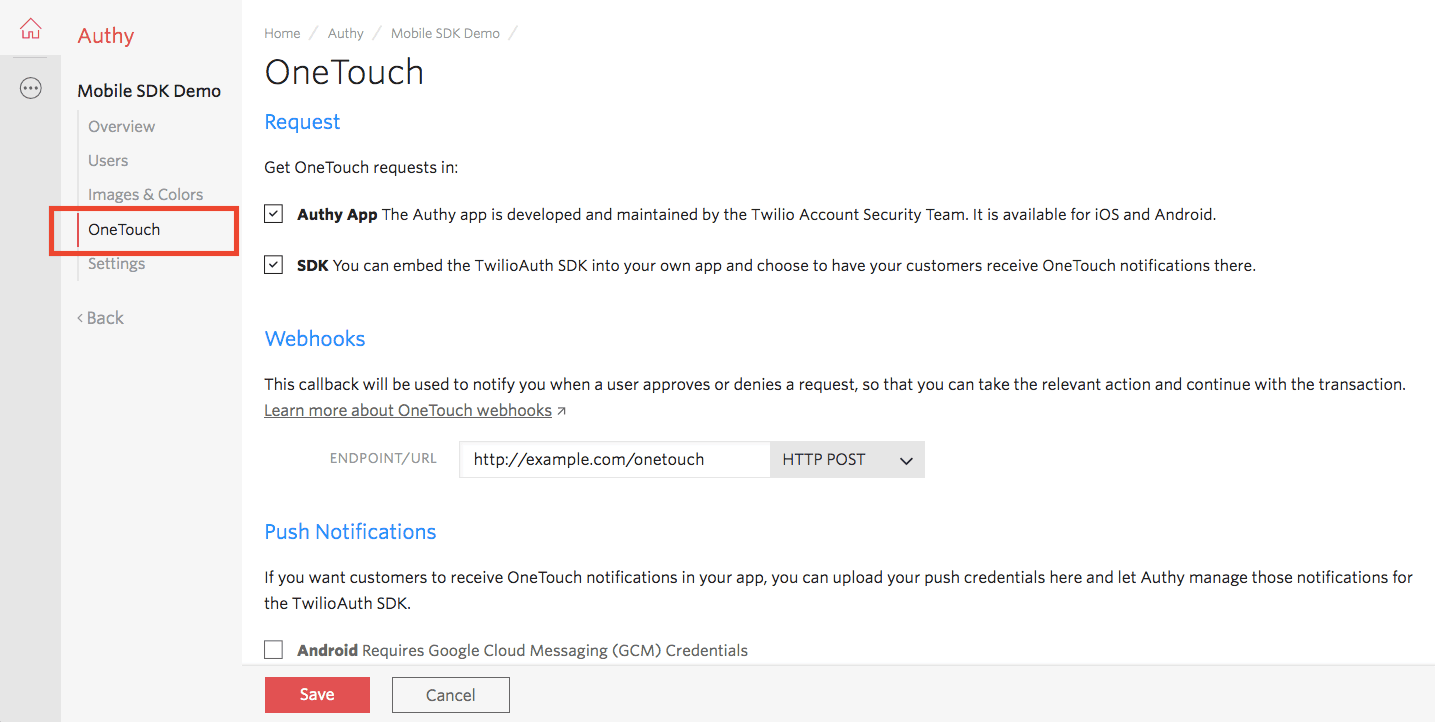Go to Home in the breadcrumb
1435x722 pixels.
click(x=282, y=33)
